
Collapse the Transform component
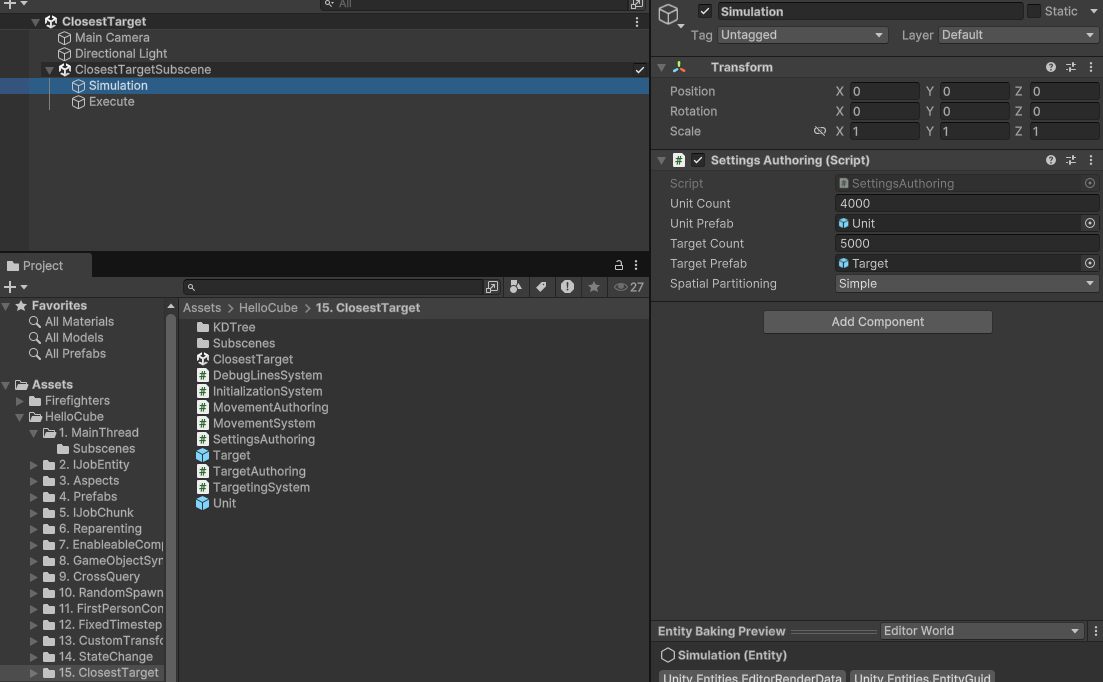[661, 67]
